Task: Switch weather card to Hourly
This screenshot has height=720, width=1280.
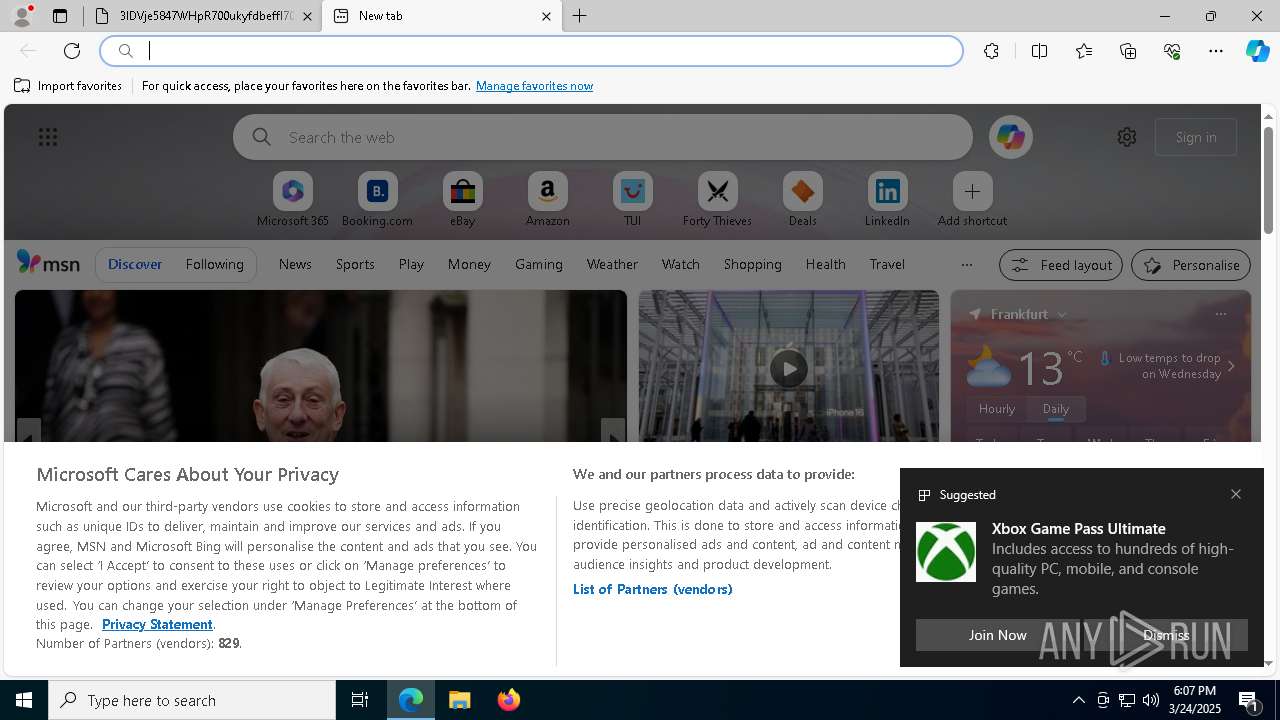Action: [997, 408]
